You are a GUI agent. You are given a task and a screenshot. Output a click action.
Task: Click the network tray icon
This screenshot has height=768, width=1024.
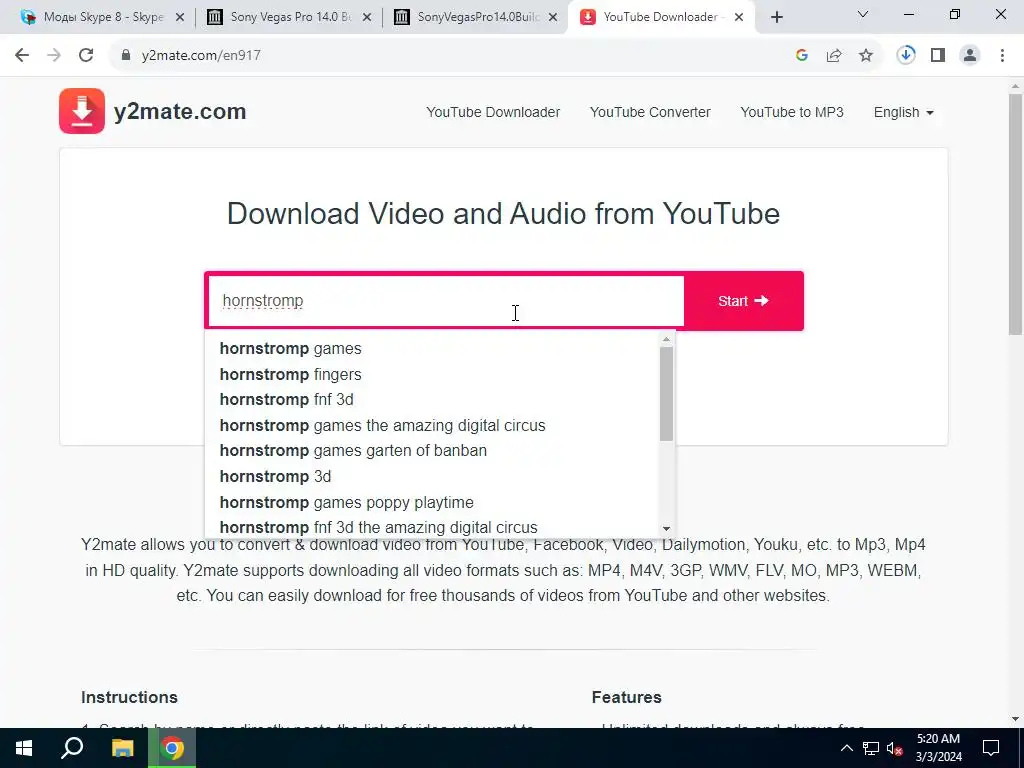[x=871, y=748]
